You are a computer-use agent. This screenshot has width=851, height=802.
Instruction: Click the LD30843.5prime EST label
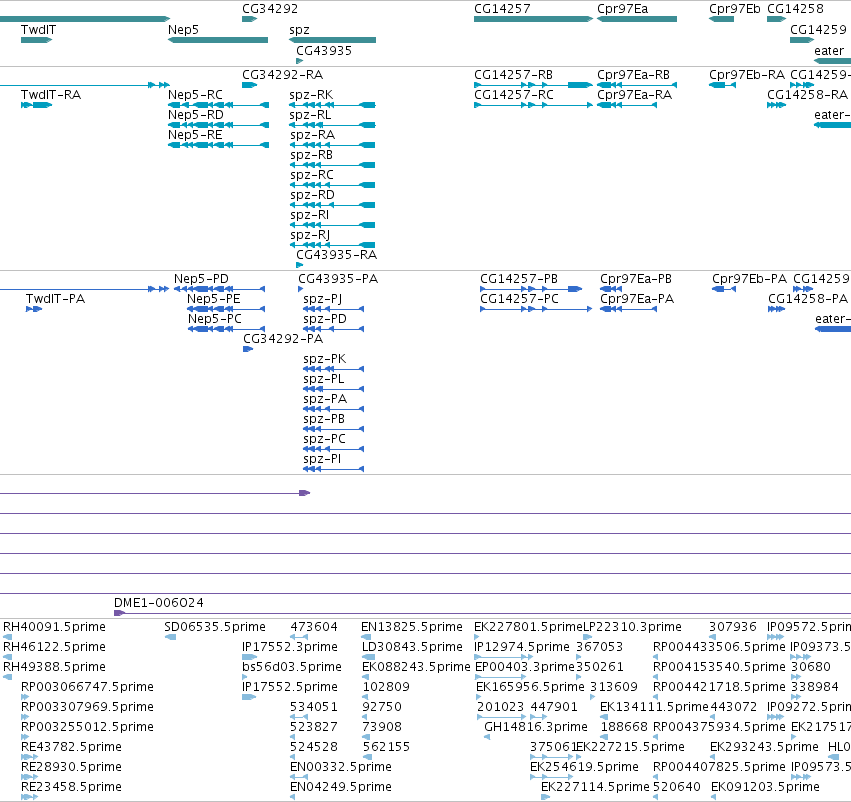(x=412, y=647)
